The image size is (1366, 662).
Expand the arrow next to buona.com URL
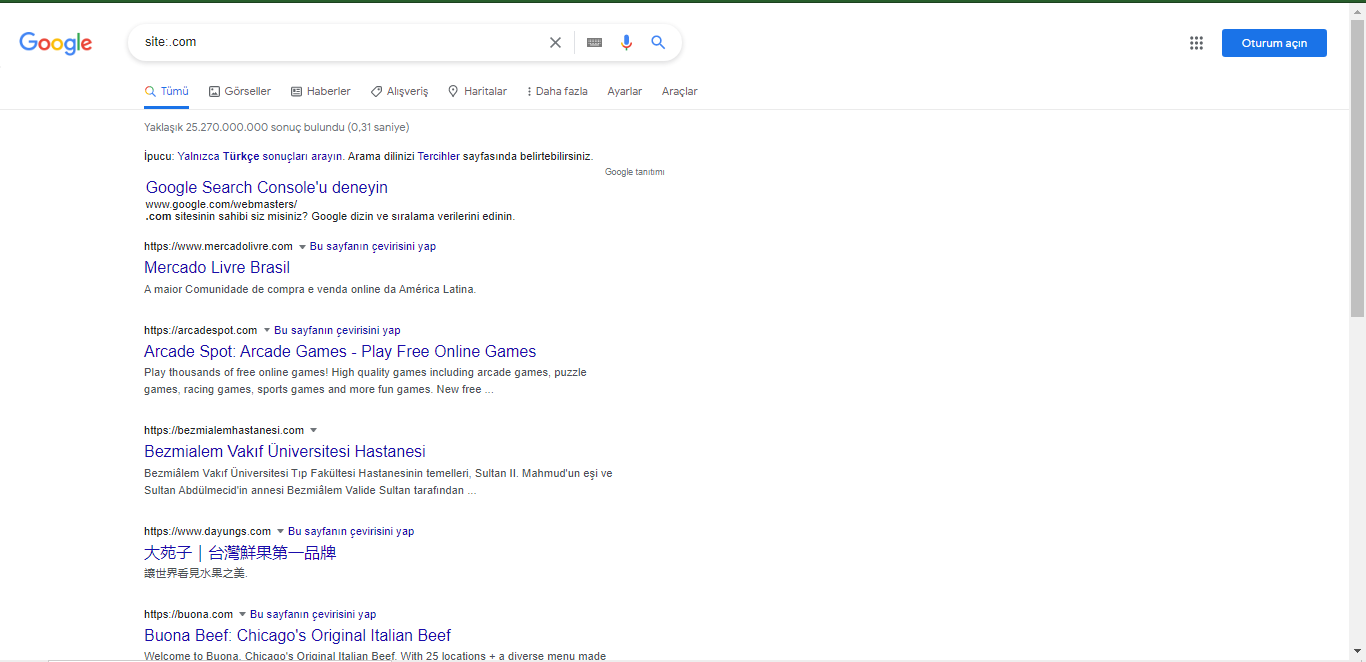tap(242, 615)
